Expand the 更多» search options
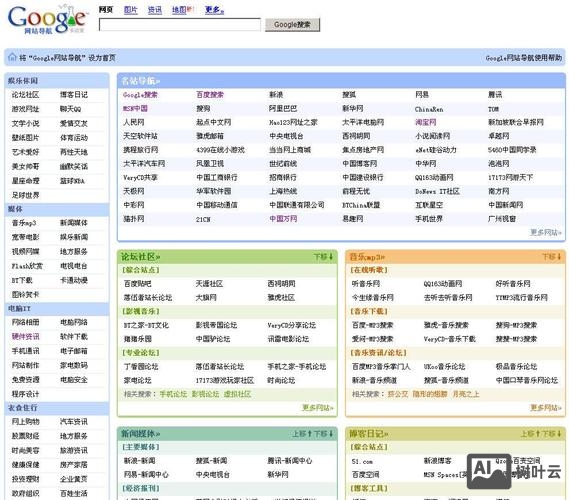The image size is (569, 500). (214, 10)
